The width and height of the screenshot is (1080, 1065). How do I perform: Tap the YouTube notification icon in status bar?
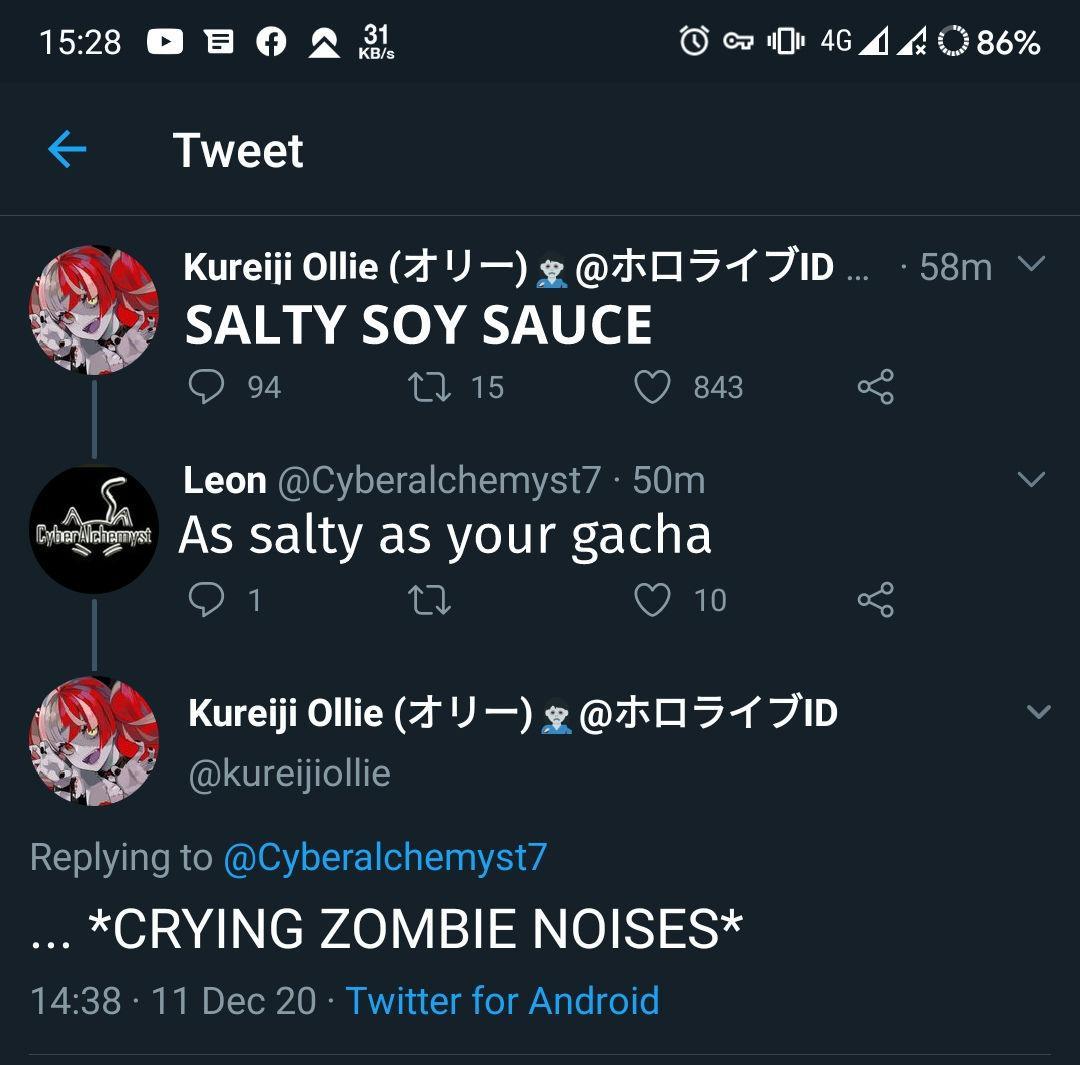[165, 42]
